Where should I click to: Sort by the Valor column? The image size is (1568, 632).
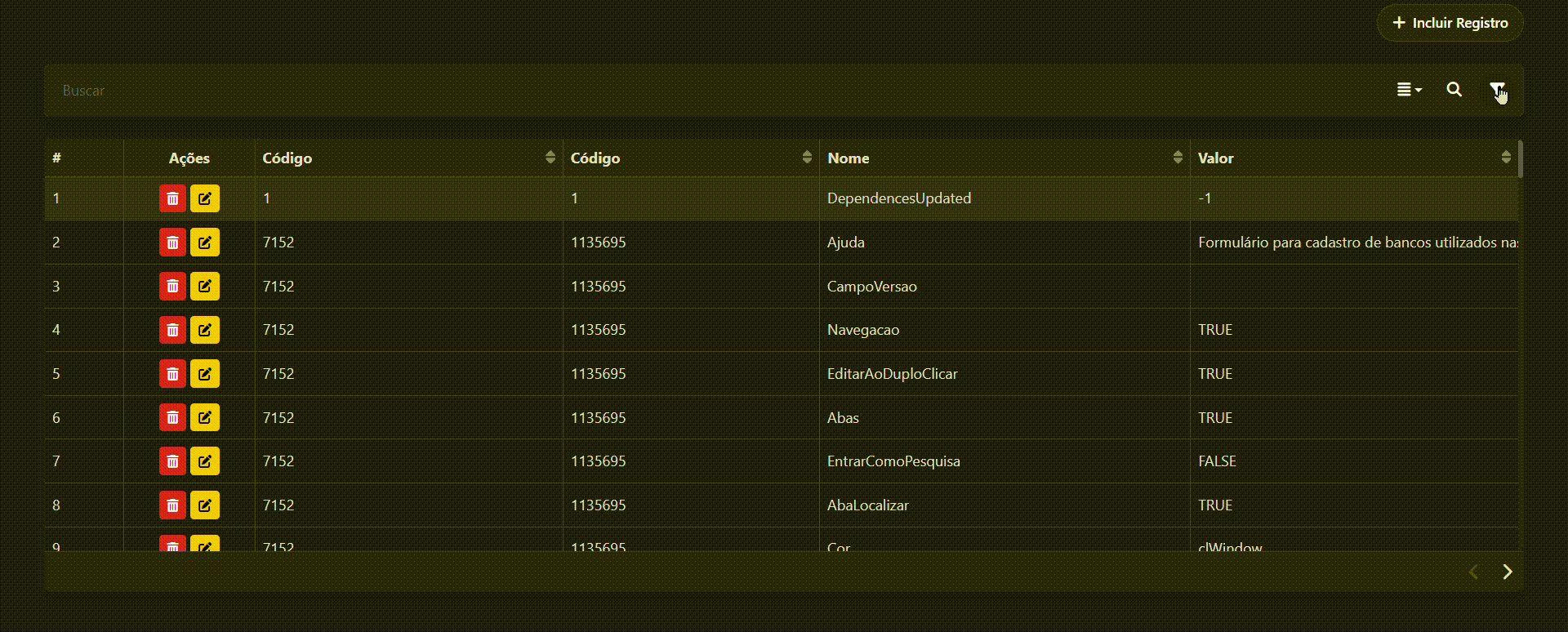1505,158
